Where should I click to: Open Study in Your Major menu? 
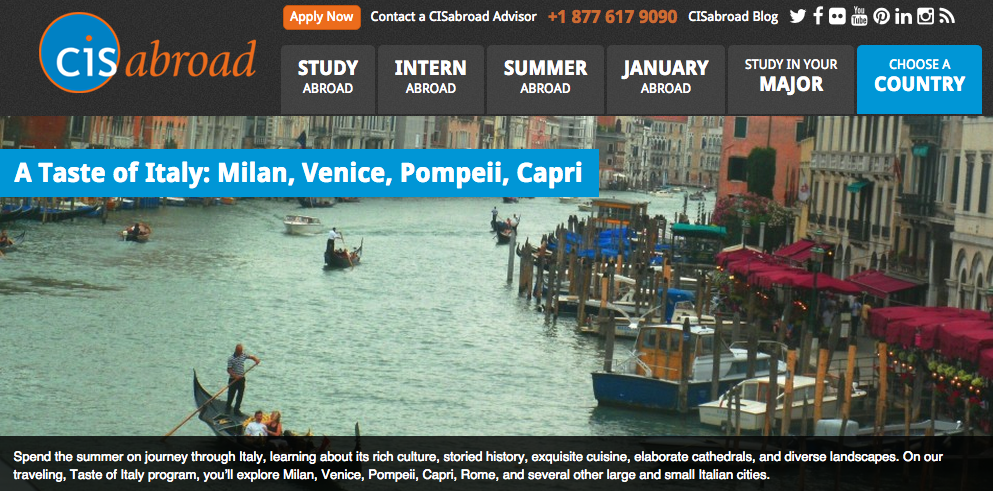pos(791,79)
